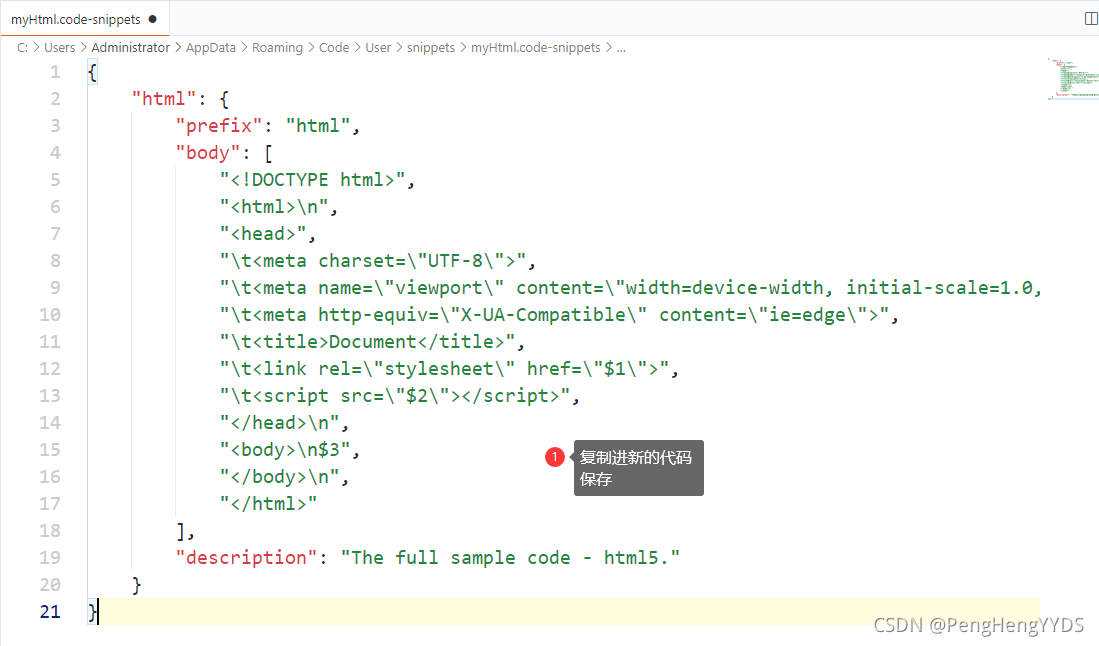1099x646 pixels.
Task: Open the User breadcrumb folder segment
Action: tap(378, 48)
